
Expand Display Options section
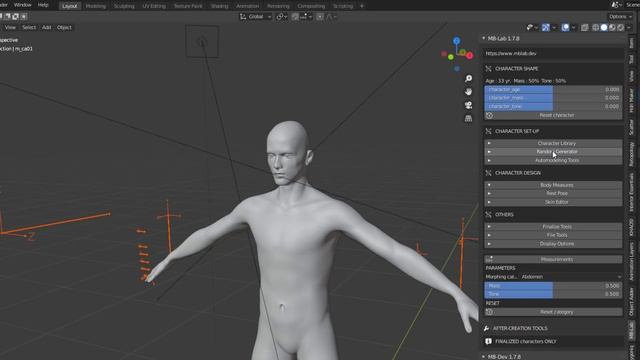(x=553, y=244)
